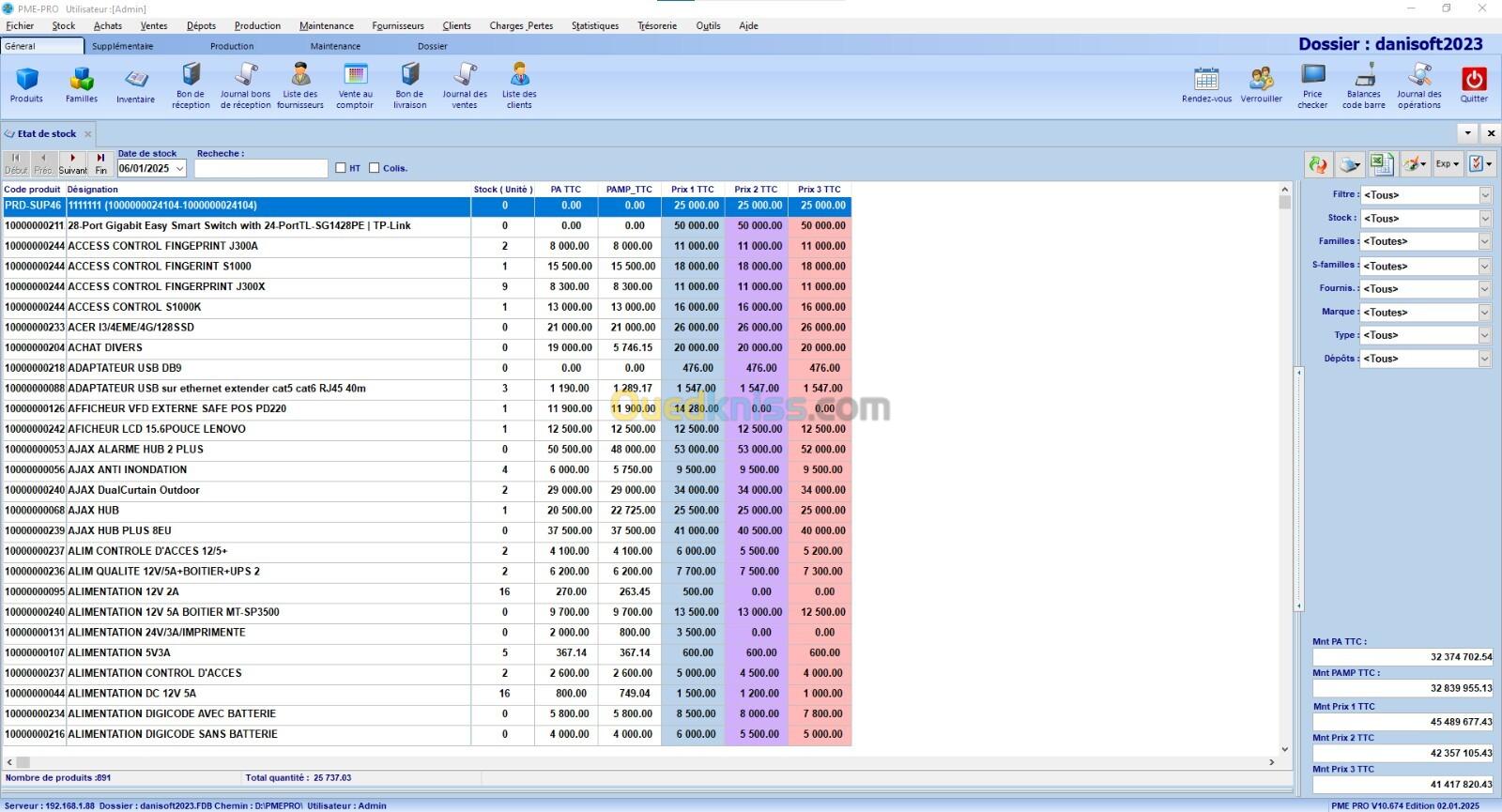
Task: Expand the Familles filter dropdown
Action: (1484, 241)
